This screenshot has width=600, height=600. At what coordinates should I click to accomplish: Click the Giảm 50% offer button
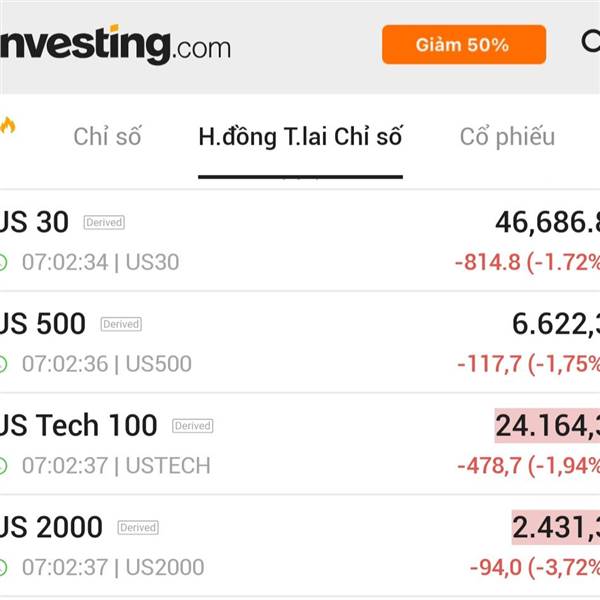click(464, 45)
